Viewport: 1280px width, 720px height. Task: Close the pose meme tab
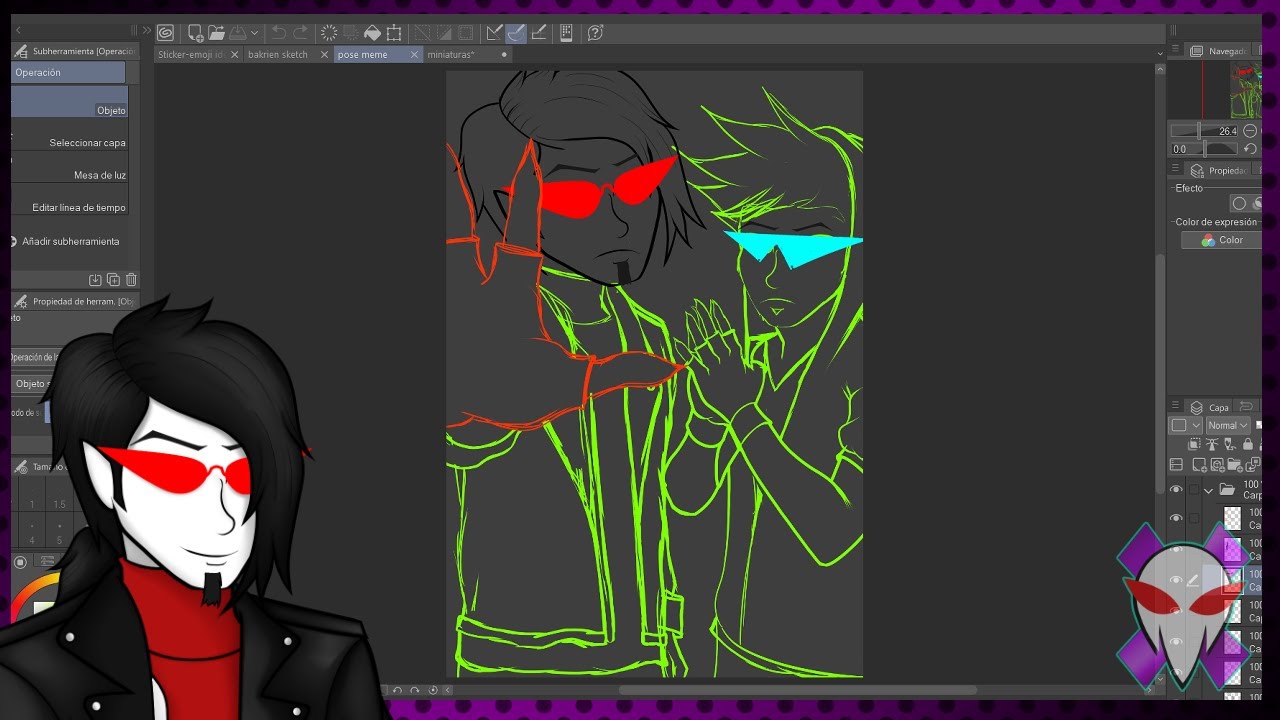[x=414, y=55]
